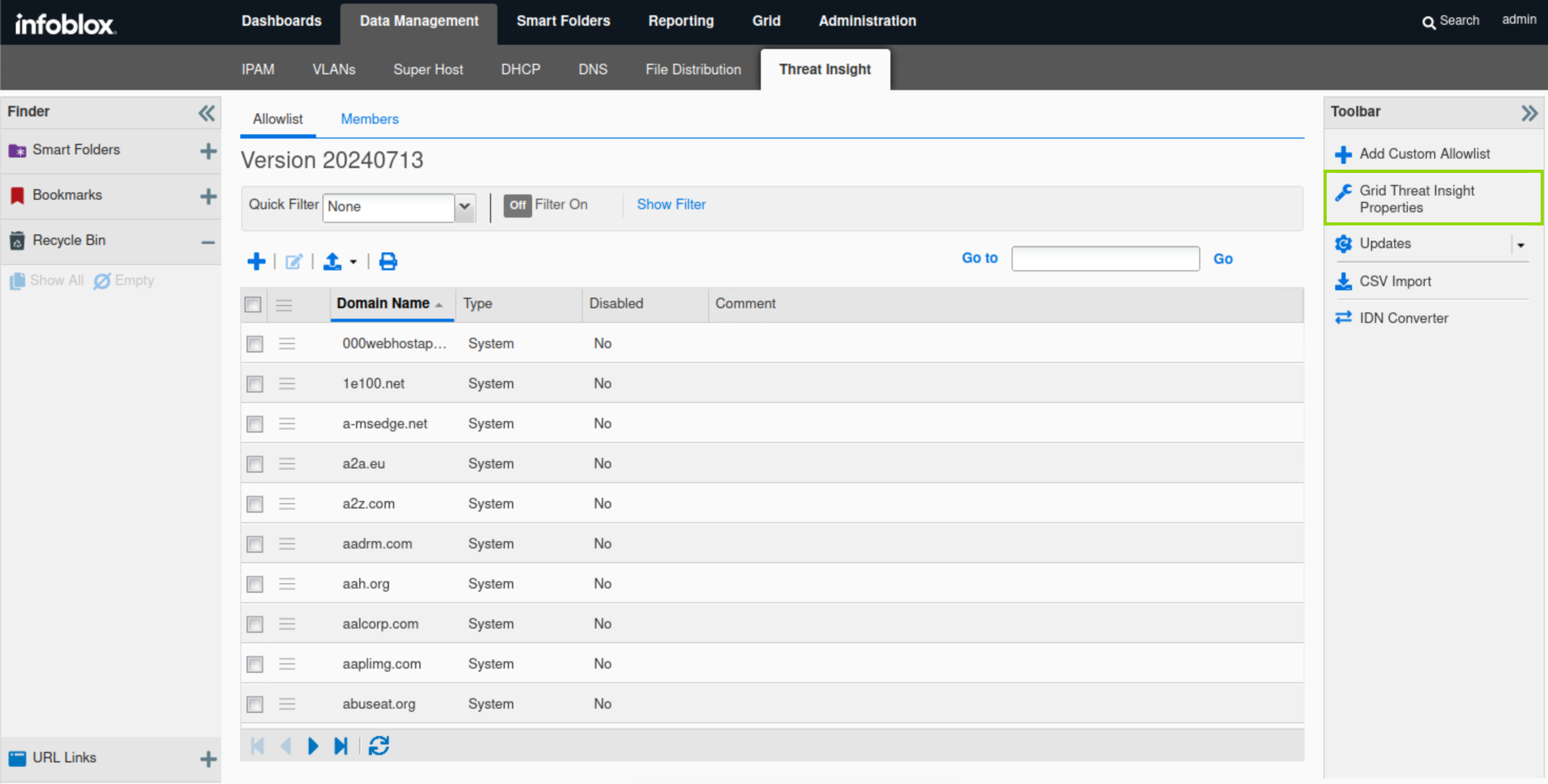Expand the Updates dropdown arrow in the Toolbar

(1521, 244)
